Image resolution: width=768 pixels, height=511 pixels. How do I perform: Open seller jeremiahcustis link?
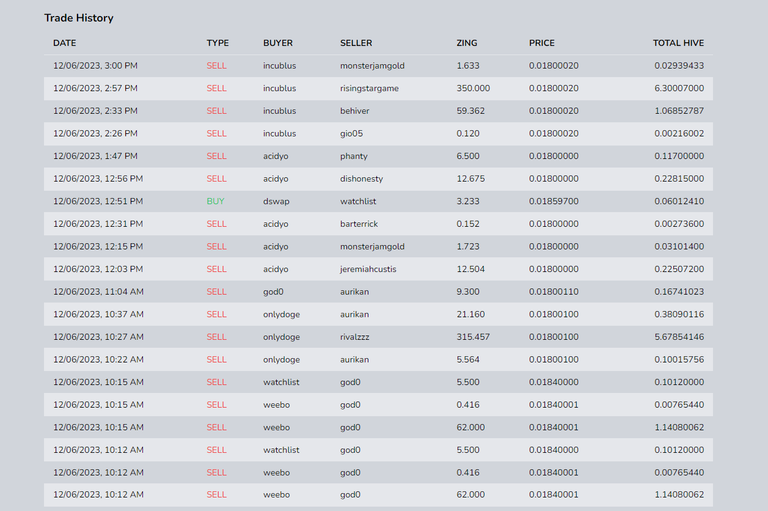[x=368, y=269]
